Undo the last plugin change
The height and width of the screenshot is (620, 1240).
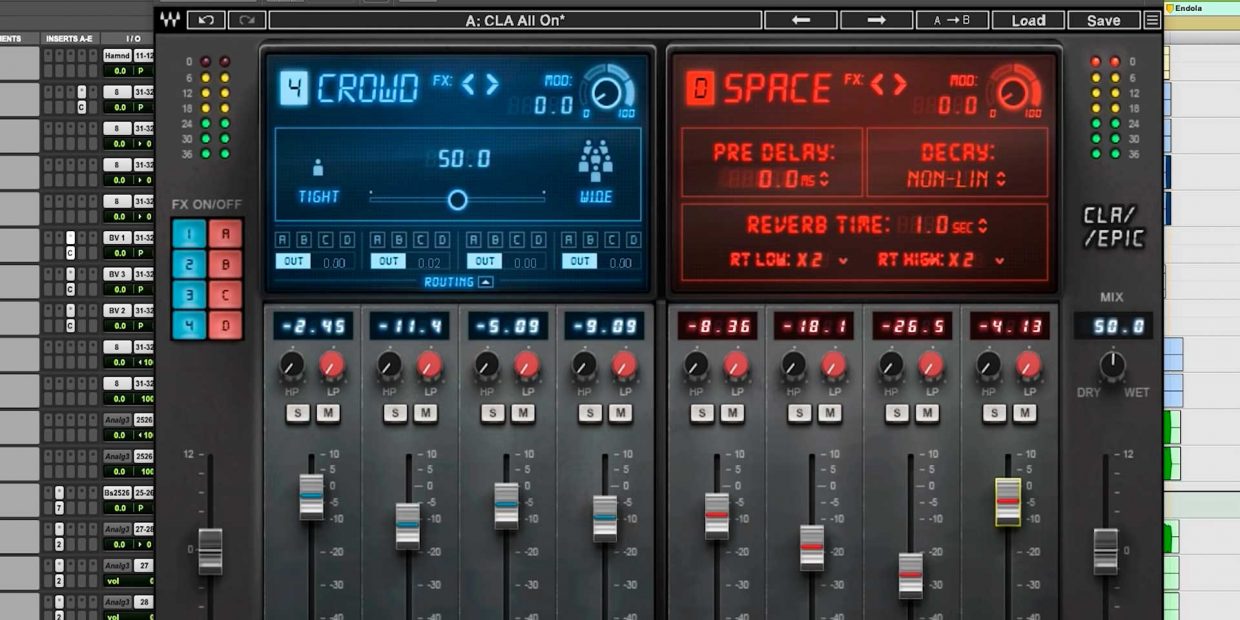(206, 20)
